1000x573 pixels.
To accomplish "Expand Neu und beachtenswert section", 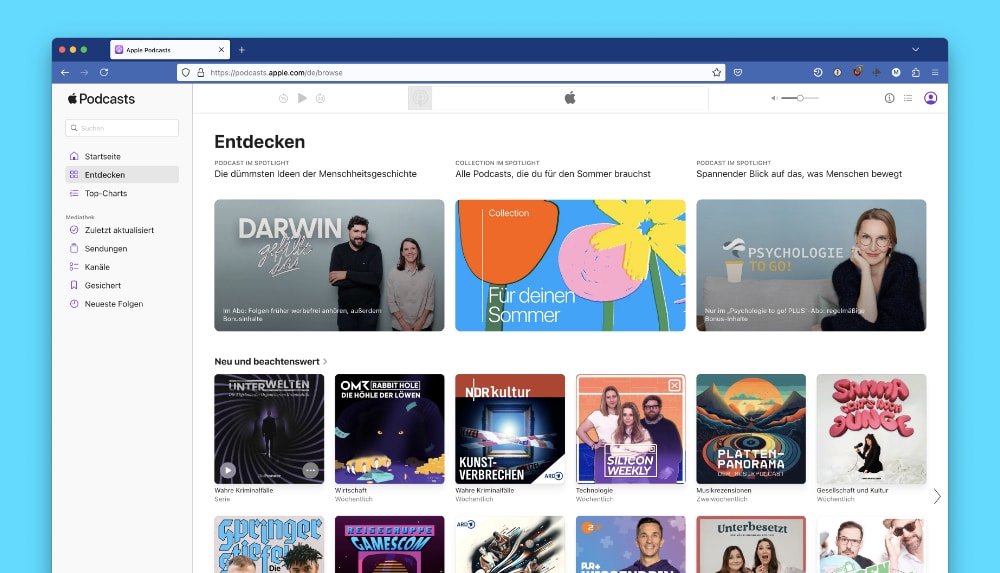I will click(x=270, y=362).
